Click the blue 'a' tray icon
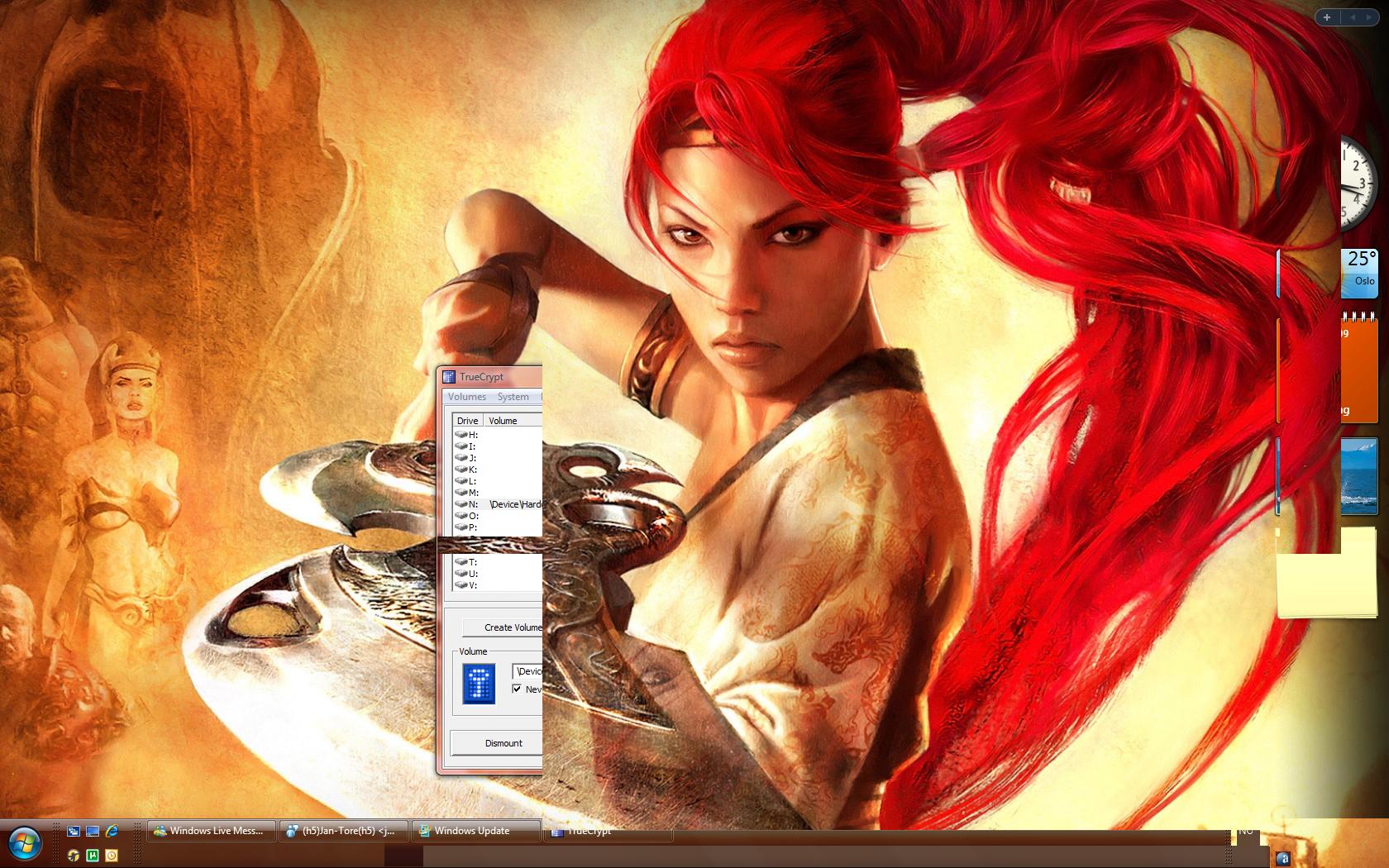The image size is (1389, 868). pyautogui.click(x=1283, y=858)
